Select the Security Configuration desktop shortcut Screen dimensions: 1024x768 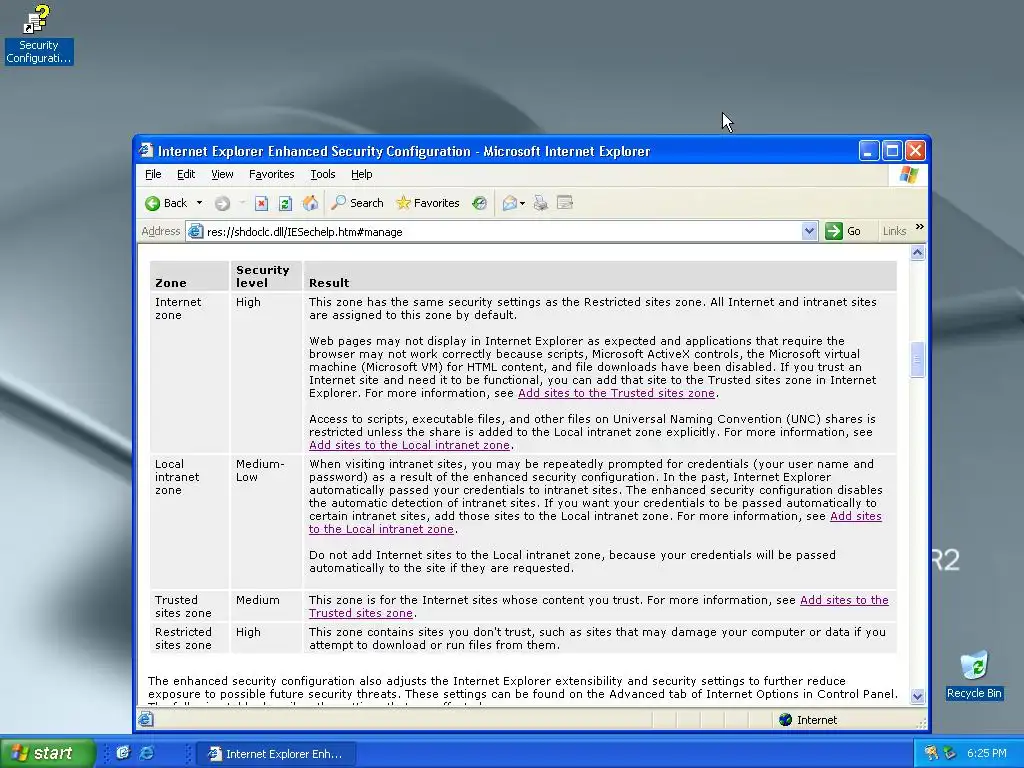point(39,35)
